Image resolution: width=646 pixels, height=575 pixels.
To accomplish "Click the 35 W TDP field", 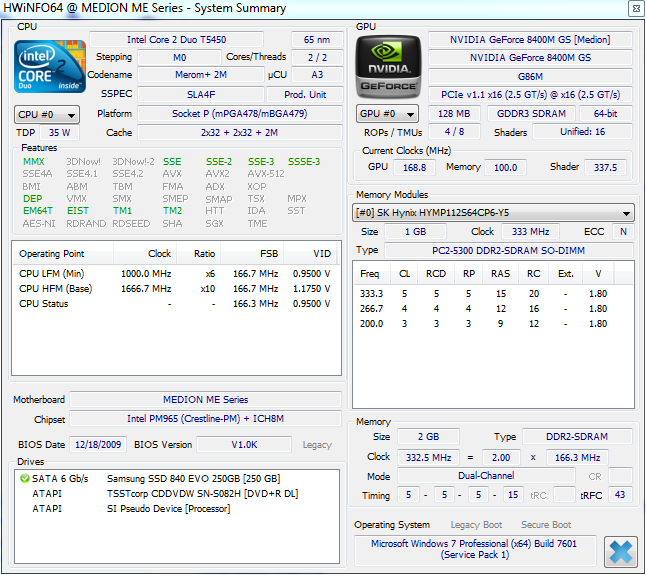I will pyautogui.click(x=59, y=133).
